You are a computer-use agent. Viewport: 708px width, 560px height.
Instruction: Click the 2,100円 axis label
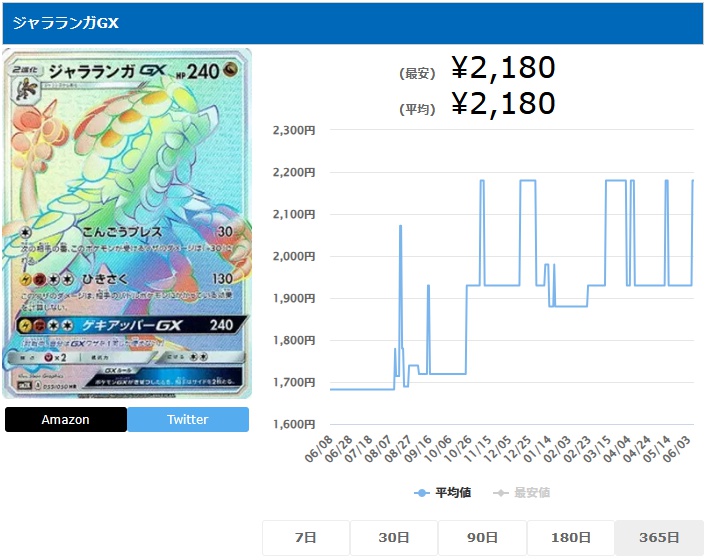tap(294, 215)
